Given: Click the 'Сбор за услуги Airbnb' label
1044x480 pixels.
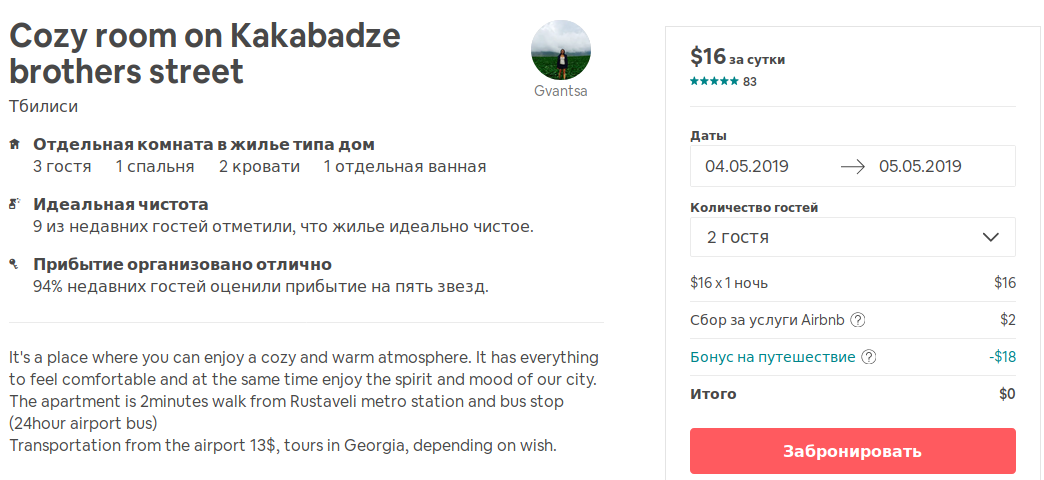Looking at the screenshot, I should [767, 320].
